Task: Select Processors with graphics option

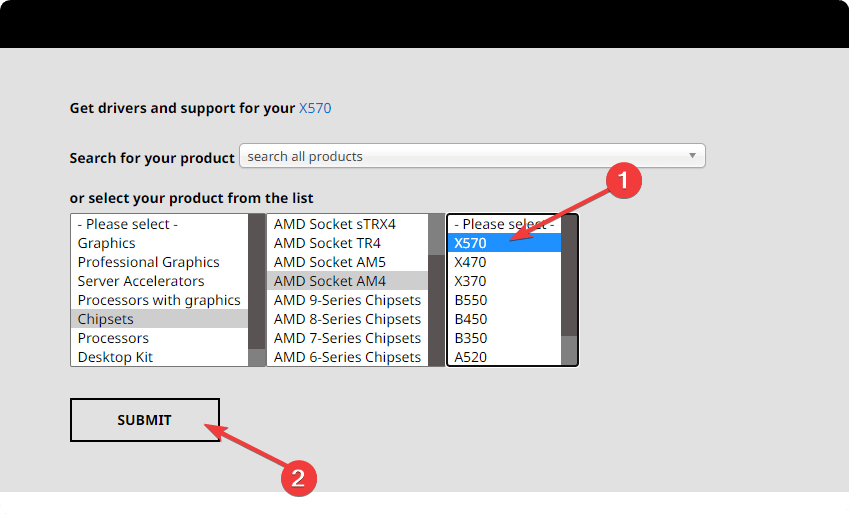Action: click(x=159, y=300)
